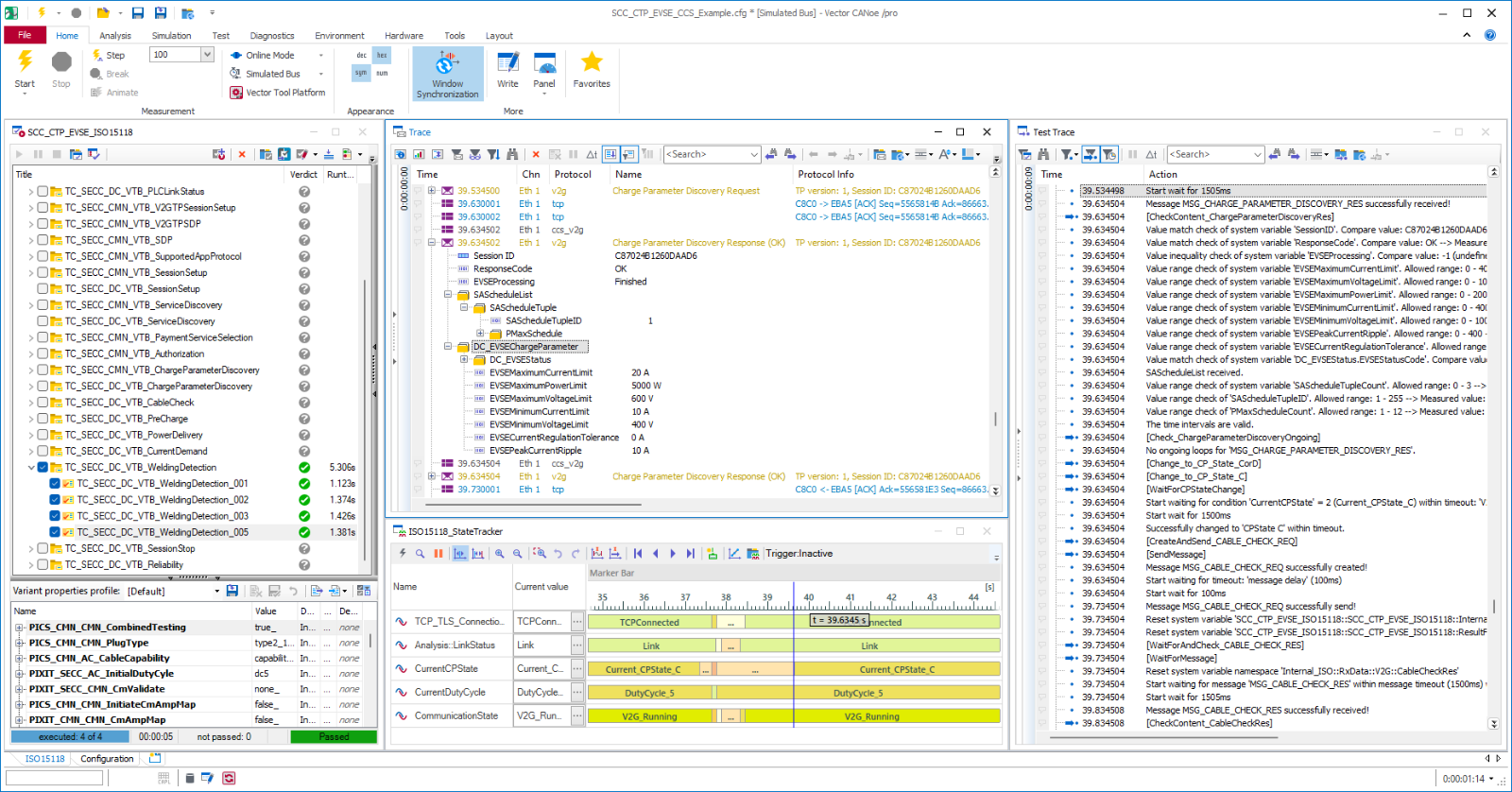Viewport: 1512px width, 792px height.
Task: Uncheck WeldingDetection_003 test case checkbox
Action: coord(55,516)
